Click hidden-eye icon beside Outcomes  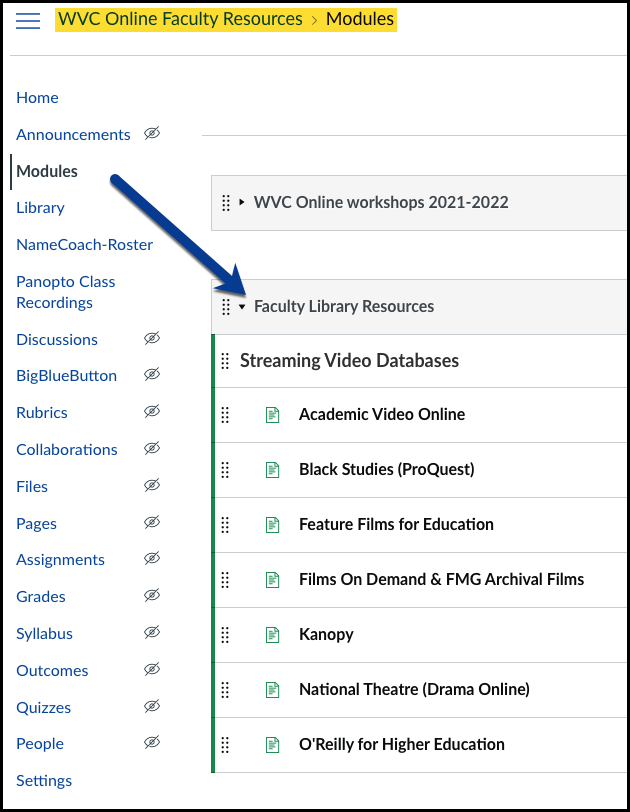click(x=152, y=669)
